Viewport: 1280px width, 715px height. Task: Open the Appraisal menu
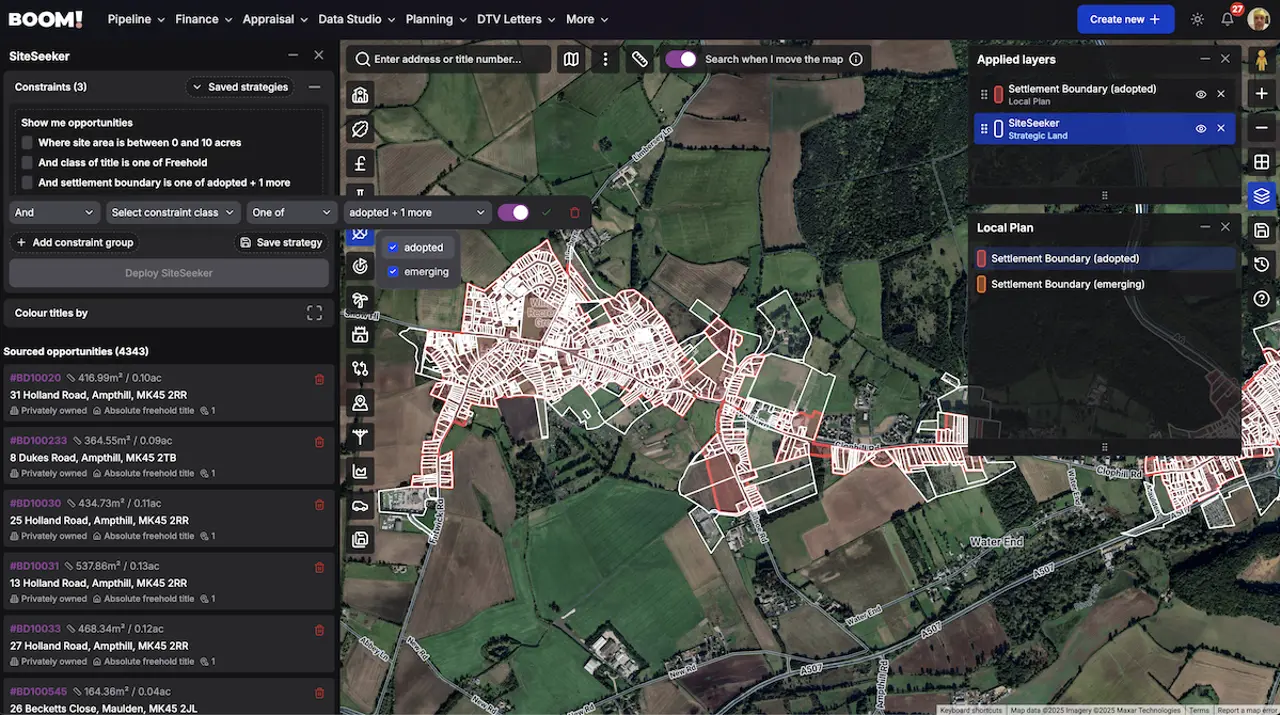pyautogui.click(x=275, y=19)
